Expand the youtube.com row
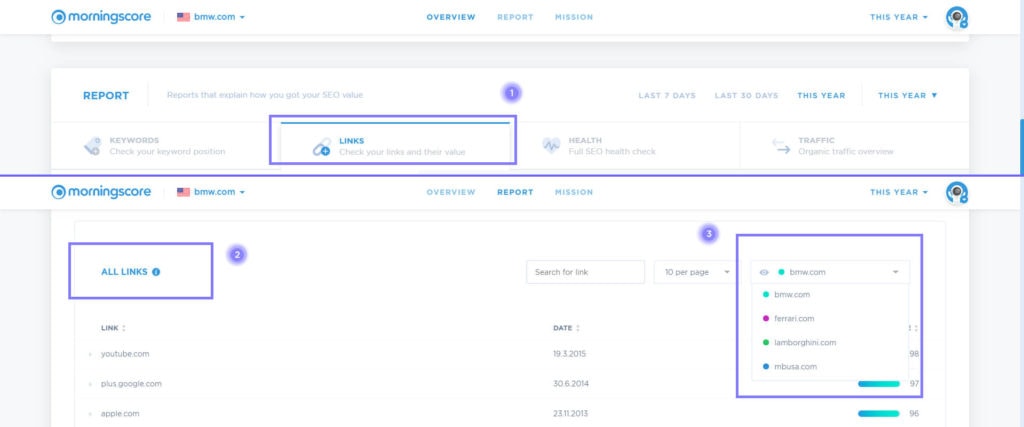The width and height of the screenshot is (1024, 427). tap(90, 355)
